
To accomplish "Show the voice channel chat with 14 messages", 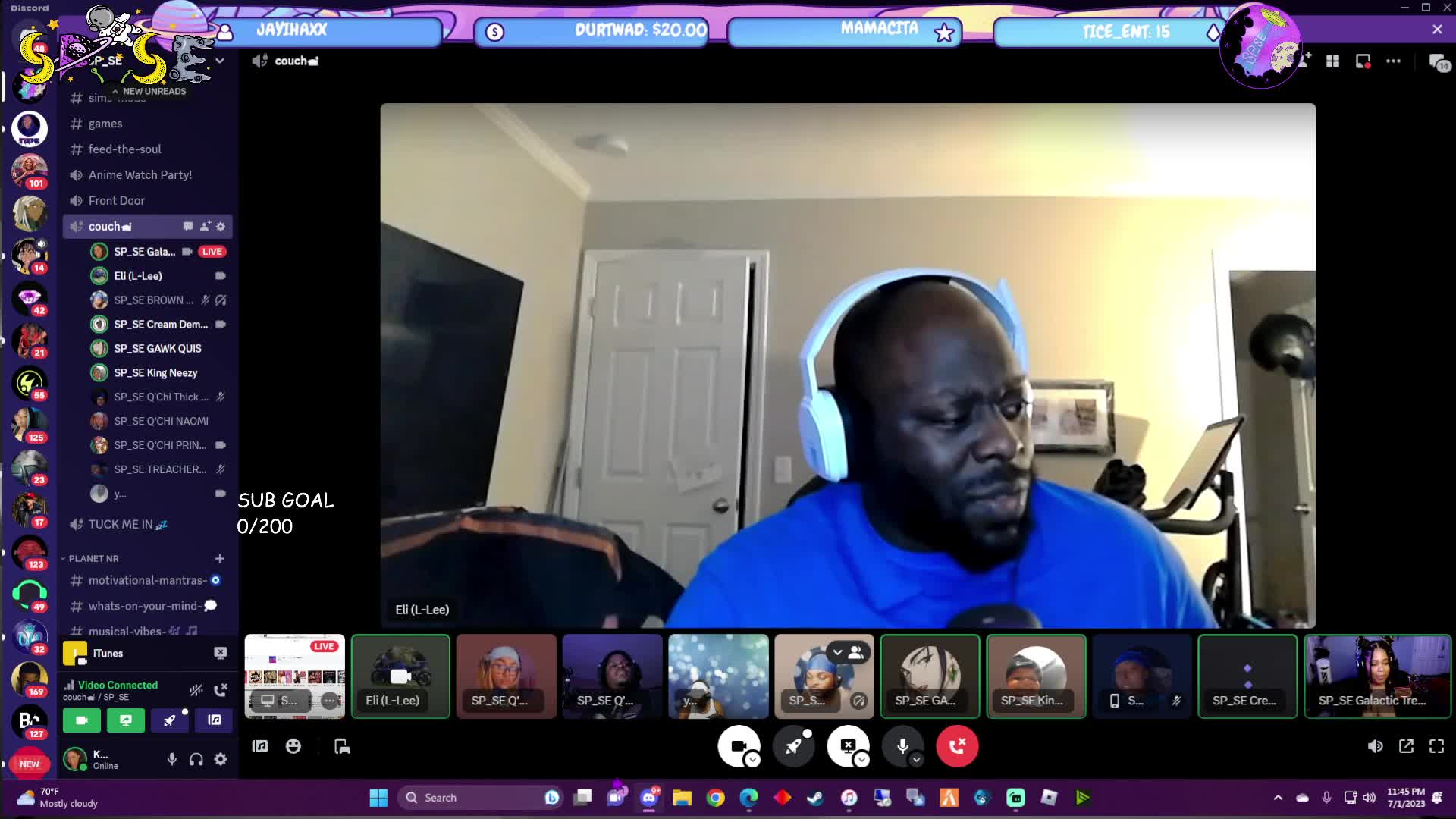I will click(1439, 62).
